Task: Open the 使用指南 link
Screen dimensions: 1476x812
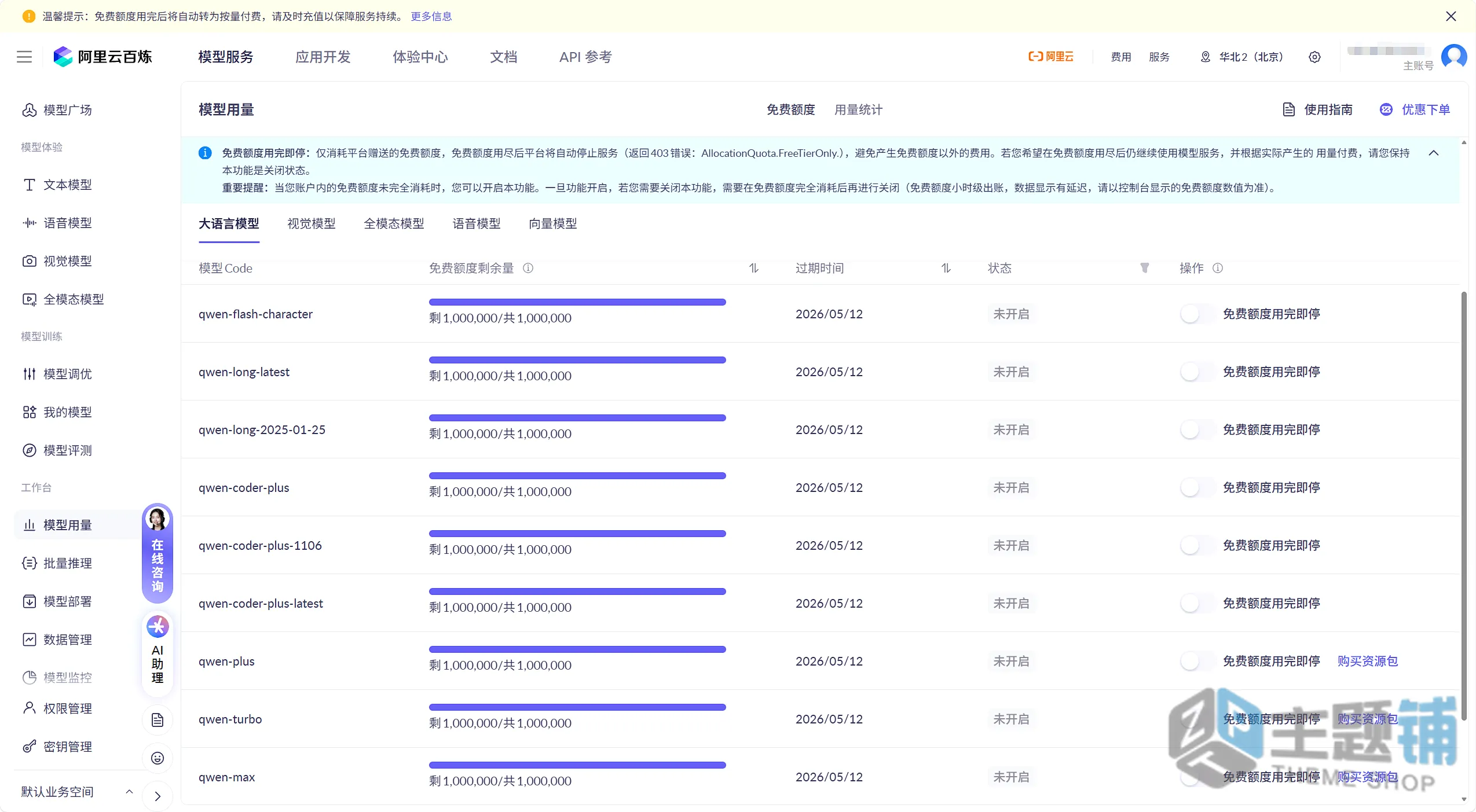Action: 1318,109
